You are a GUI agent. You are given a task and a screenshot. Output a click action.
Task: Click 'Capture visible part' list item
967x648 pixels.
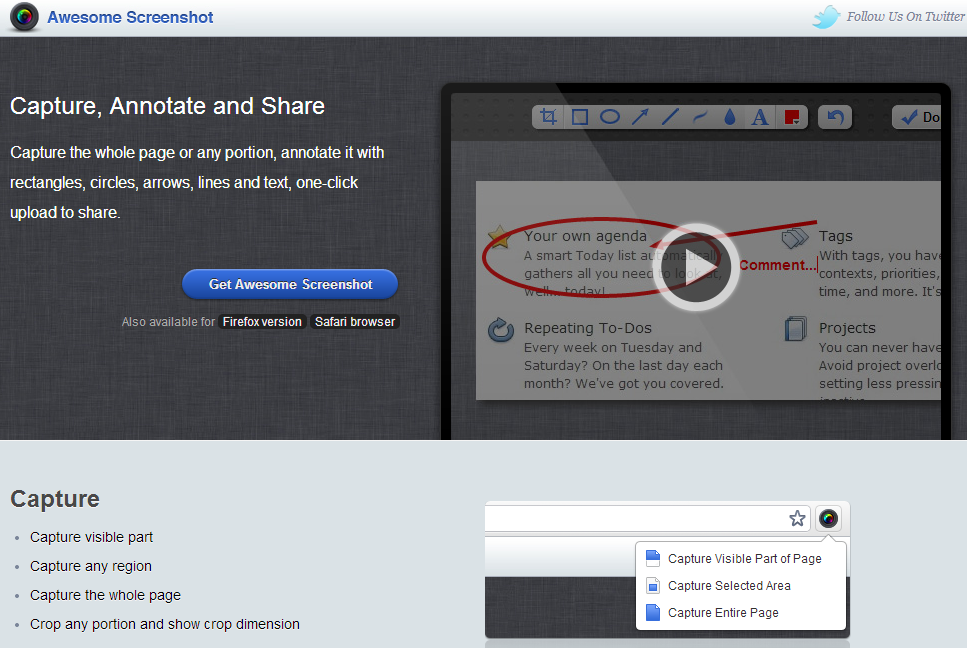pos(91,537)
